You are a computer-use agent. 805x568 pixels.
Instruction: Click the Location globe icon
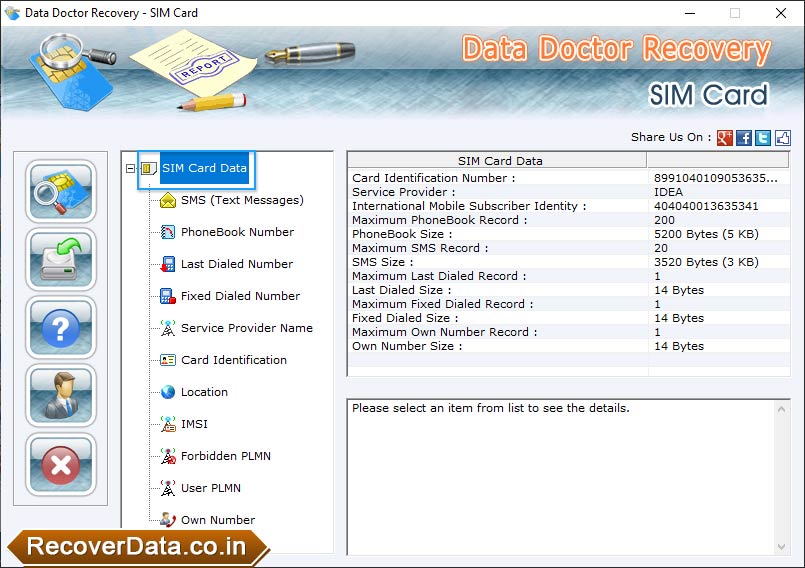tap(168, 392)
